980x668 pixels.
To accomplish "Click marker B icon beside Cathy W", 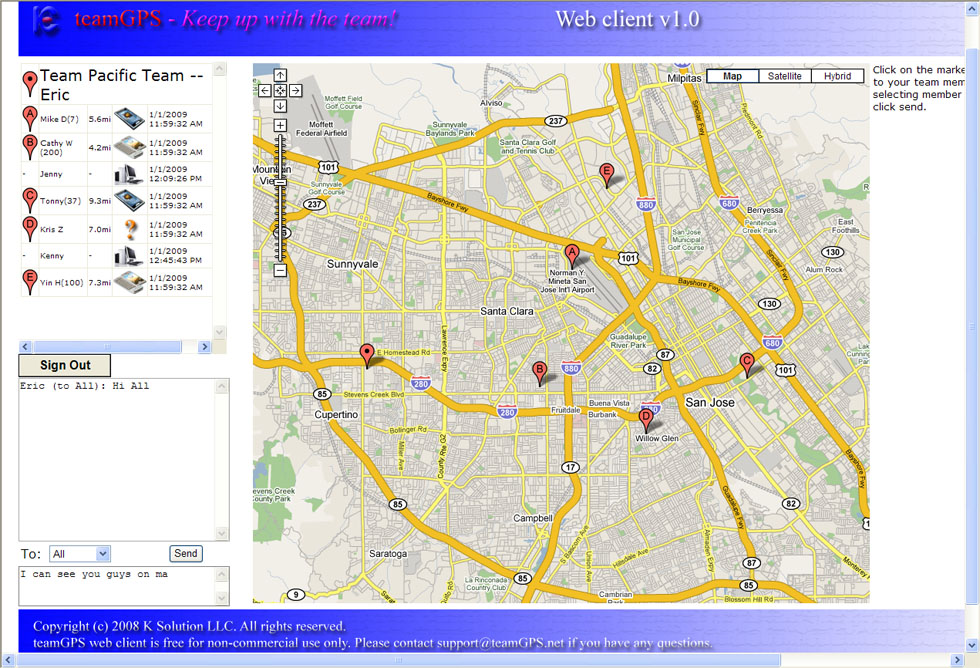I will coord(29,147).
